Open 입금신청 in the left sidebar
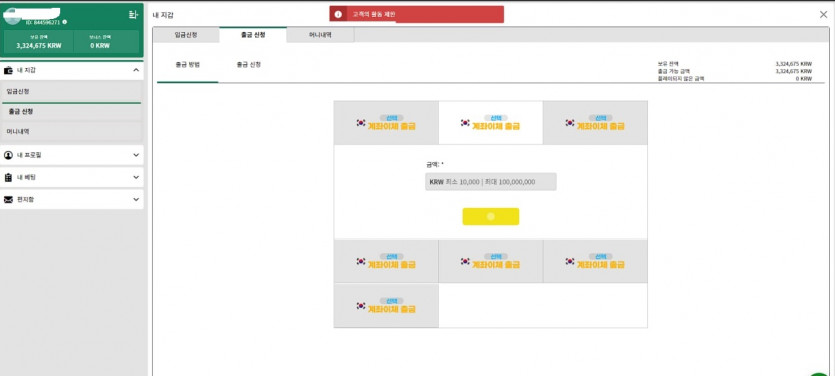835x376 pixels. [x=71, y=92]
